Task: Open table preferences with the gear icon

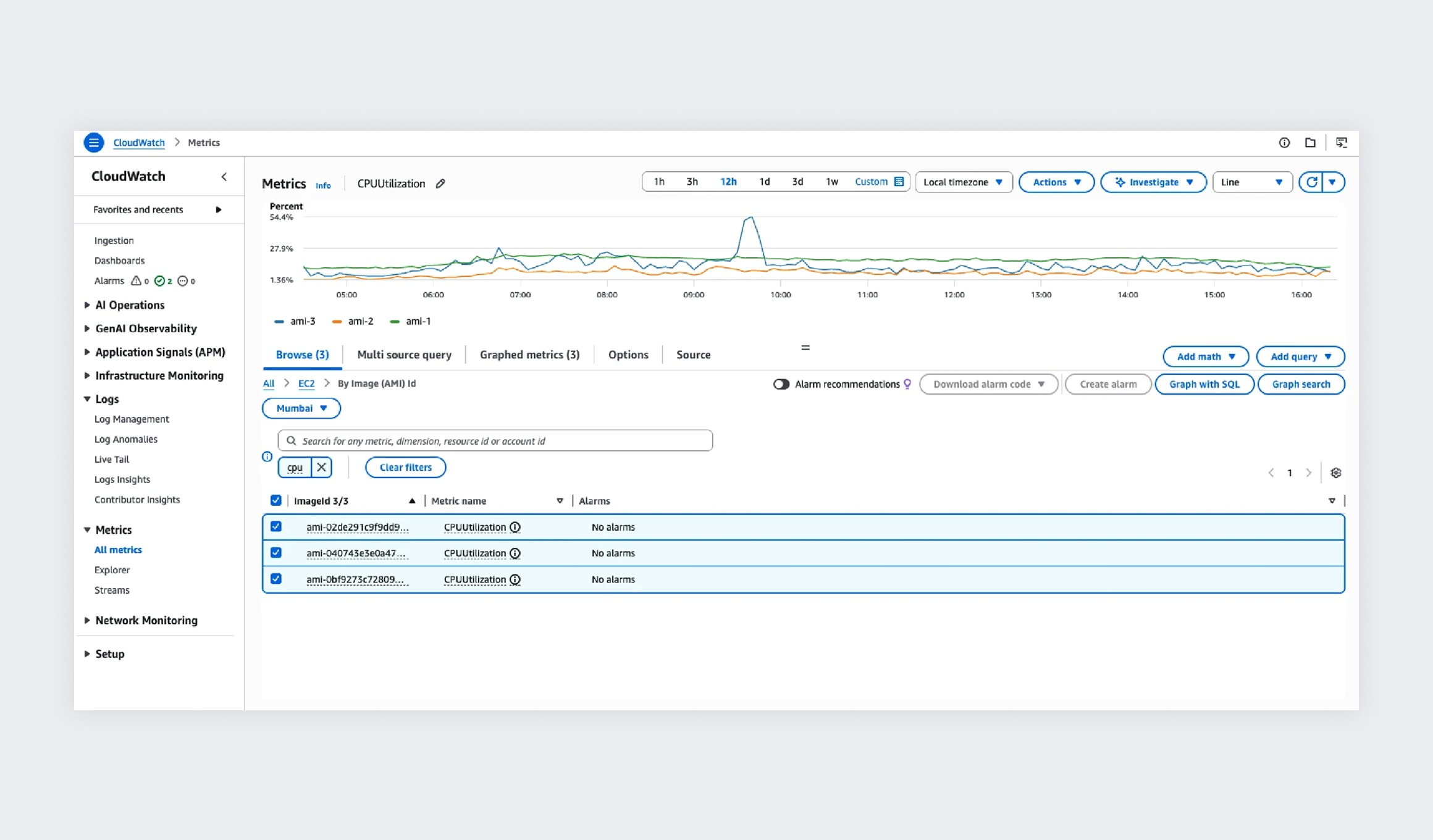Action: [x=1336, y=473]
